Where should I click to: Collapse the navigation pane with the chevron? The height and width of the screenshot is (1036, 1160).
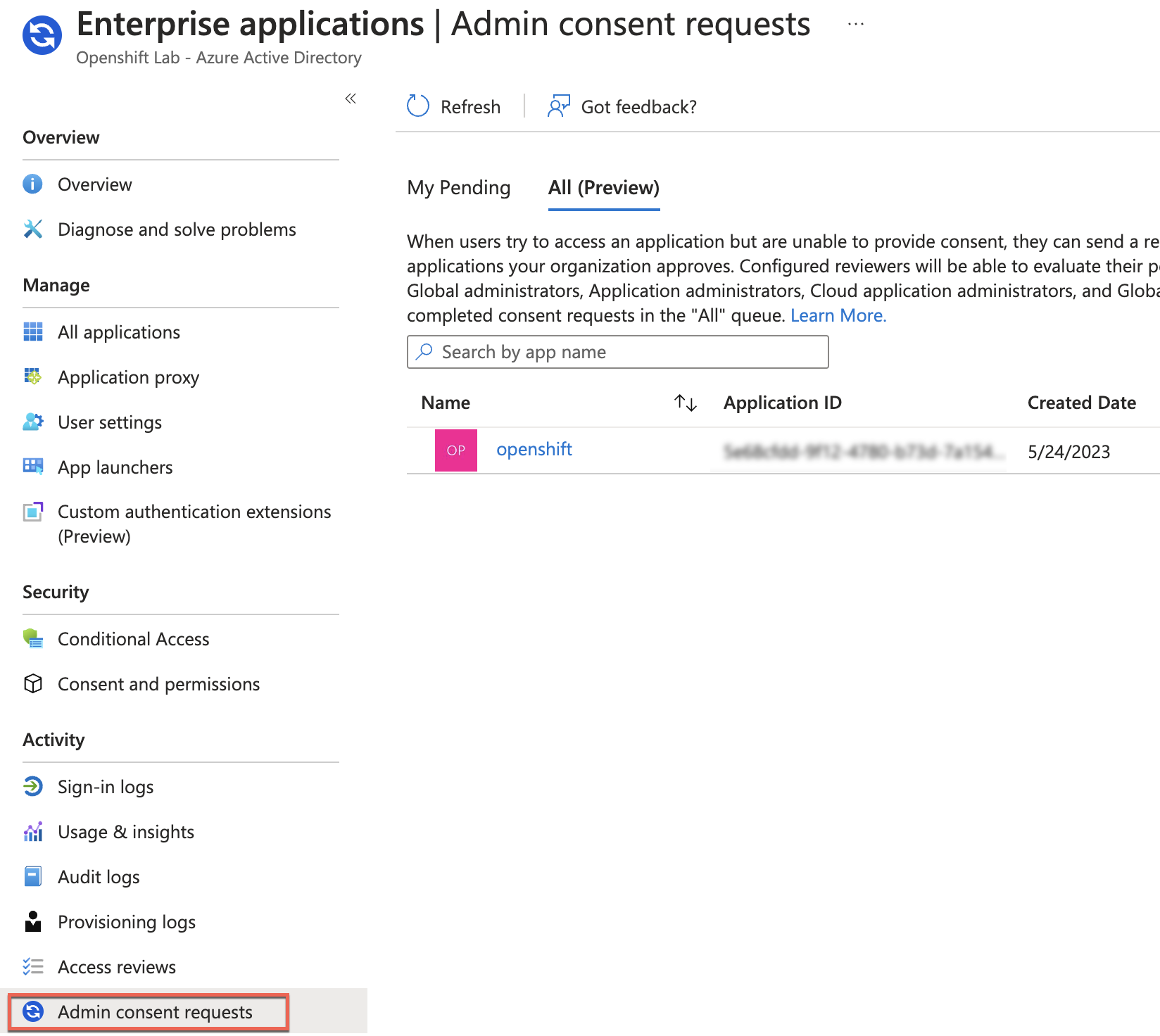pos(350,99)
